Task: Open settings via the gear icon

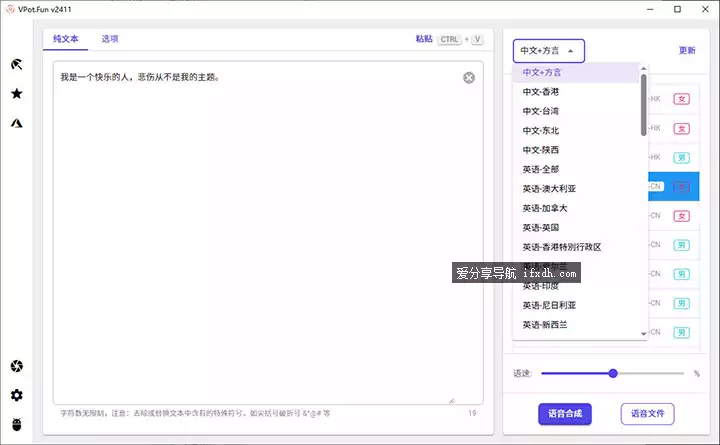Action: coord(17,395)
